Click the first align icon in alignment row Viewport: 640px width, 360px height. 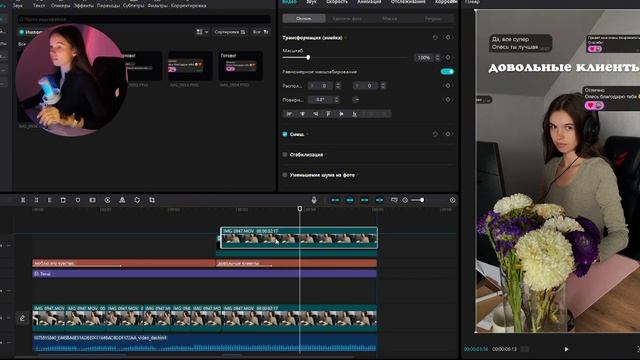[289, 114]
